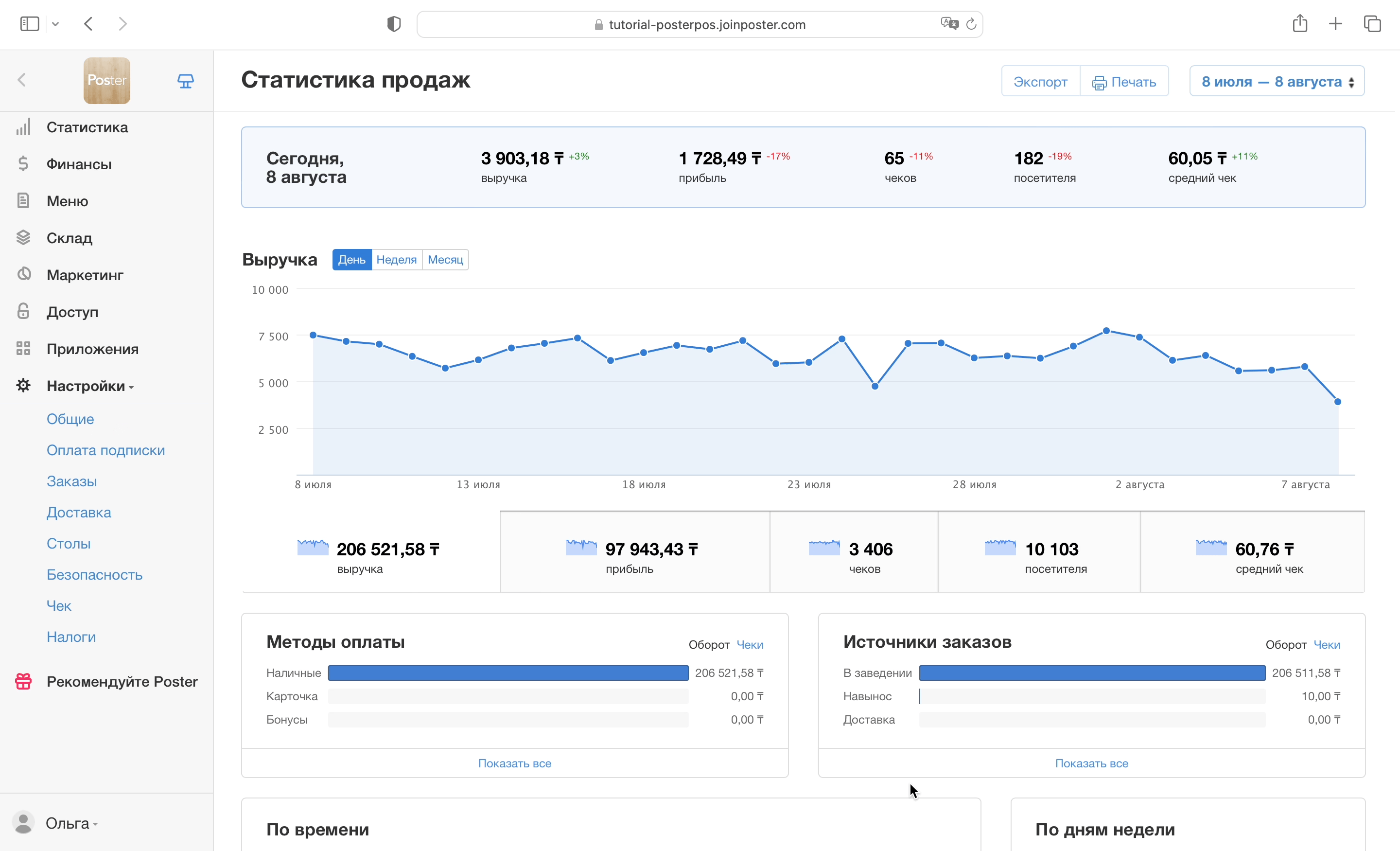Open the Склад layers icon
Image resolution: width=1400 pixels, height=851 pixels.
coord(23,238)
